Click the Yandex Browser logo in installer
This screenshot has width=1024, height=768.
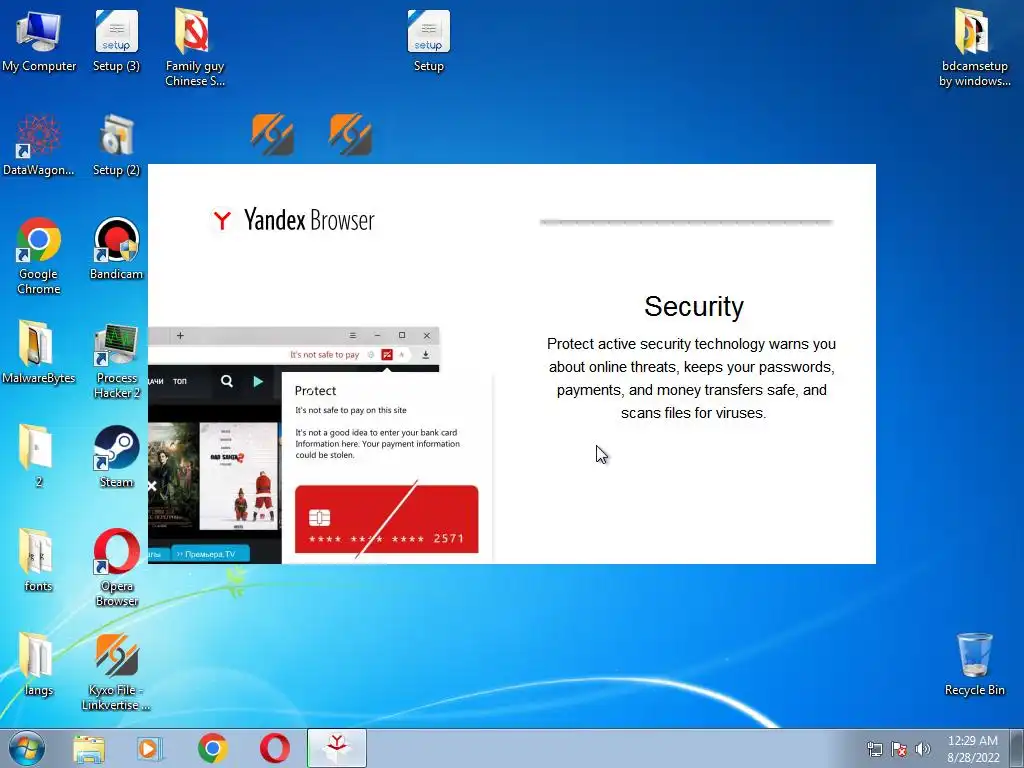tap(293, 220)
